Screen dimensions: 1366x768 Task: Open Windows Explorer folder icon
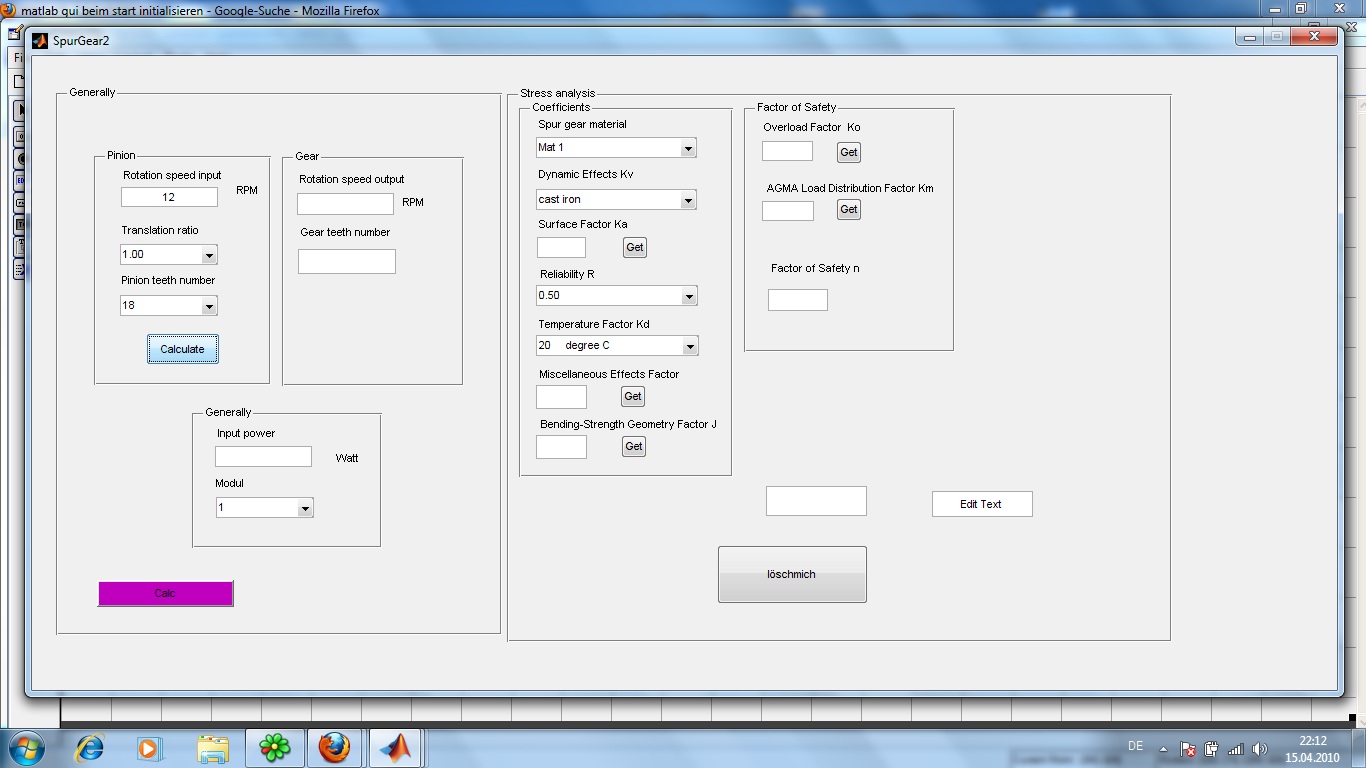[x=213, y=747]
